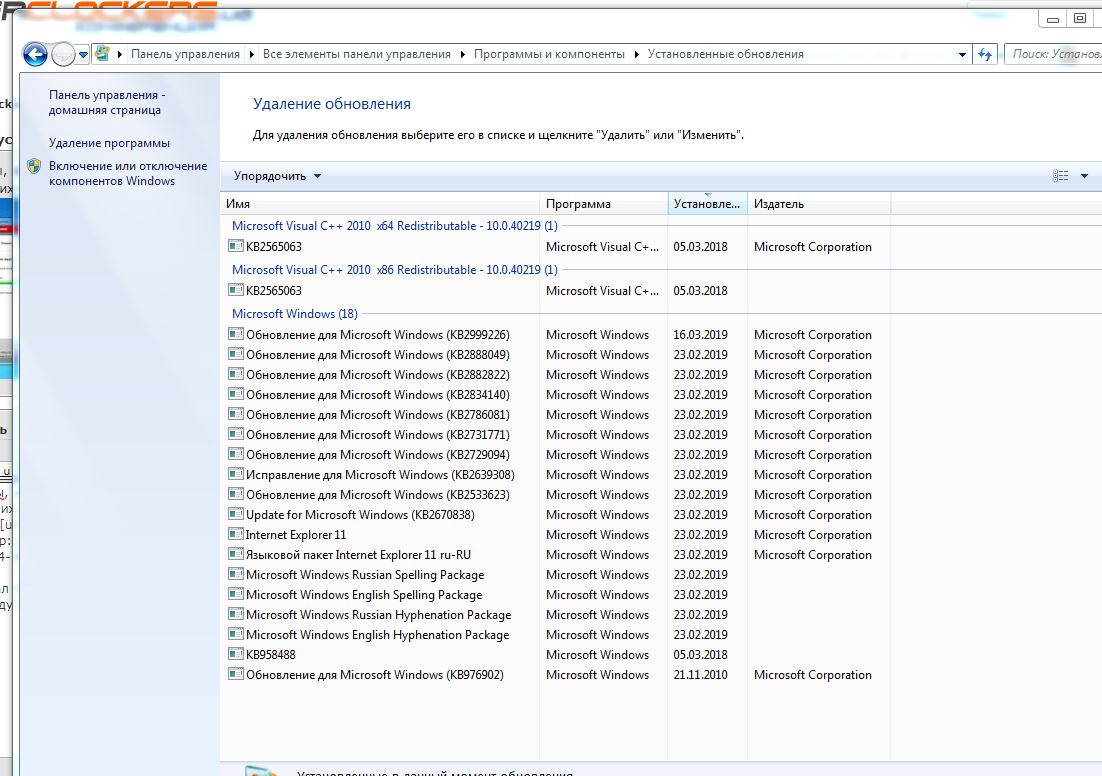The image size is (1102, 776).
Task: Click icon of KB2565063 under x86 group
Action: click(235, 290)
